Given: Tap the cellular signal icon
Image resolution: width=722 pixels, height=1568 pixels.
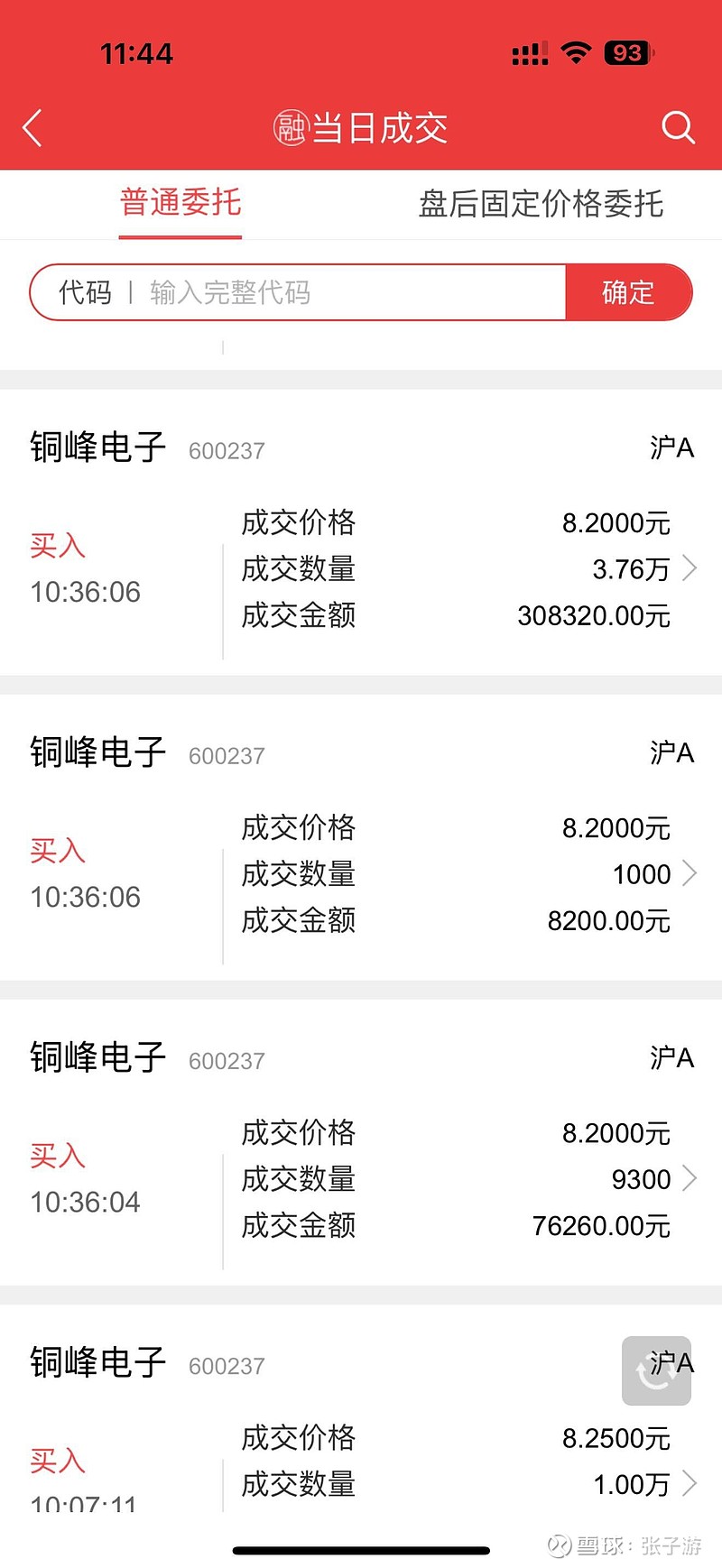Looking at the screenshot, I should 530,54.
